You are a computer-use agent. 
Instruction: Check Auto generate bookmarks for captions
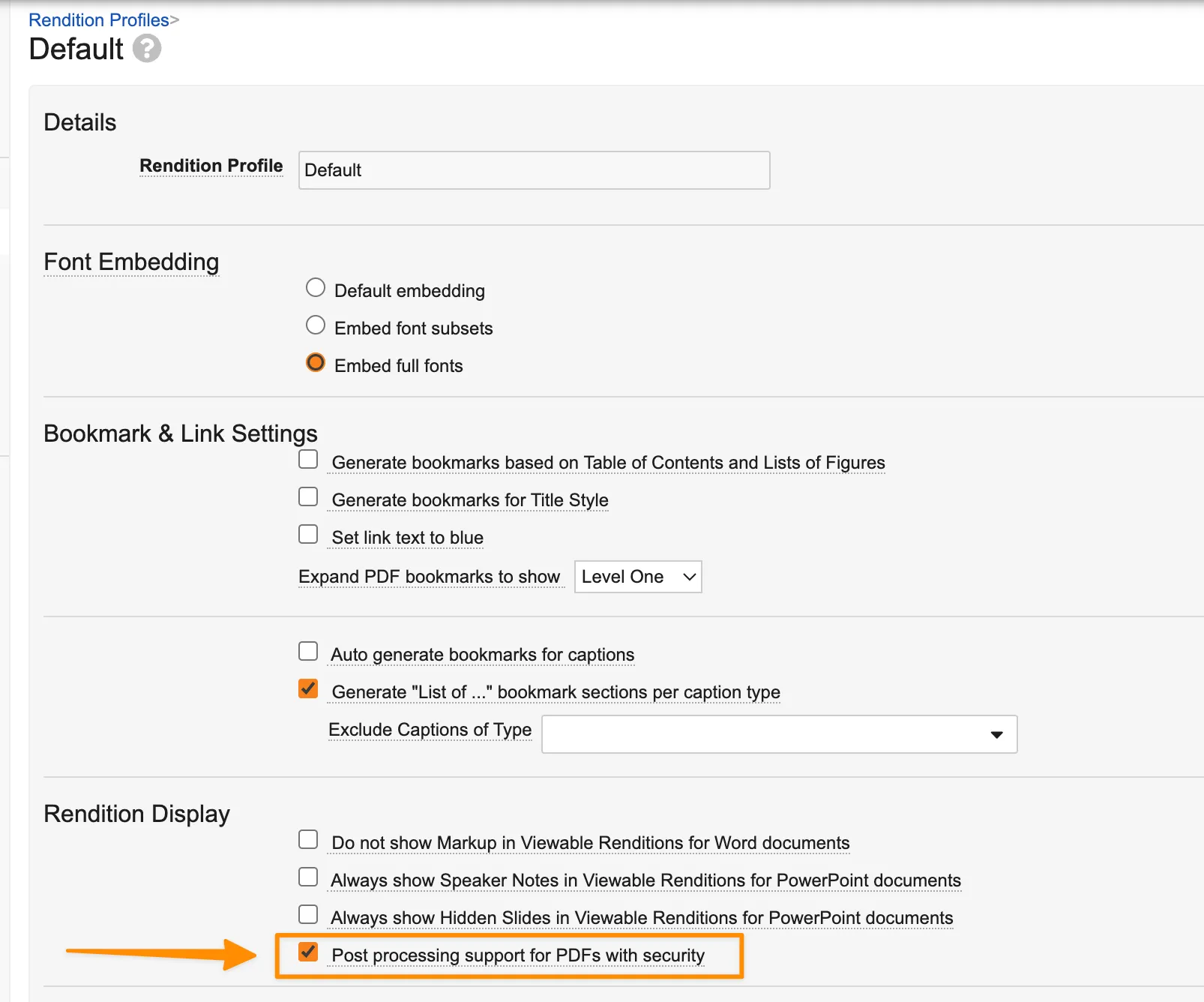308,652
